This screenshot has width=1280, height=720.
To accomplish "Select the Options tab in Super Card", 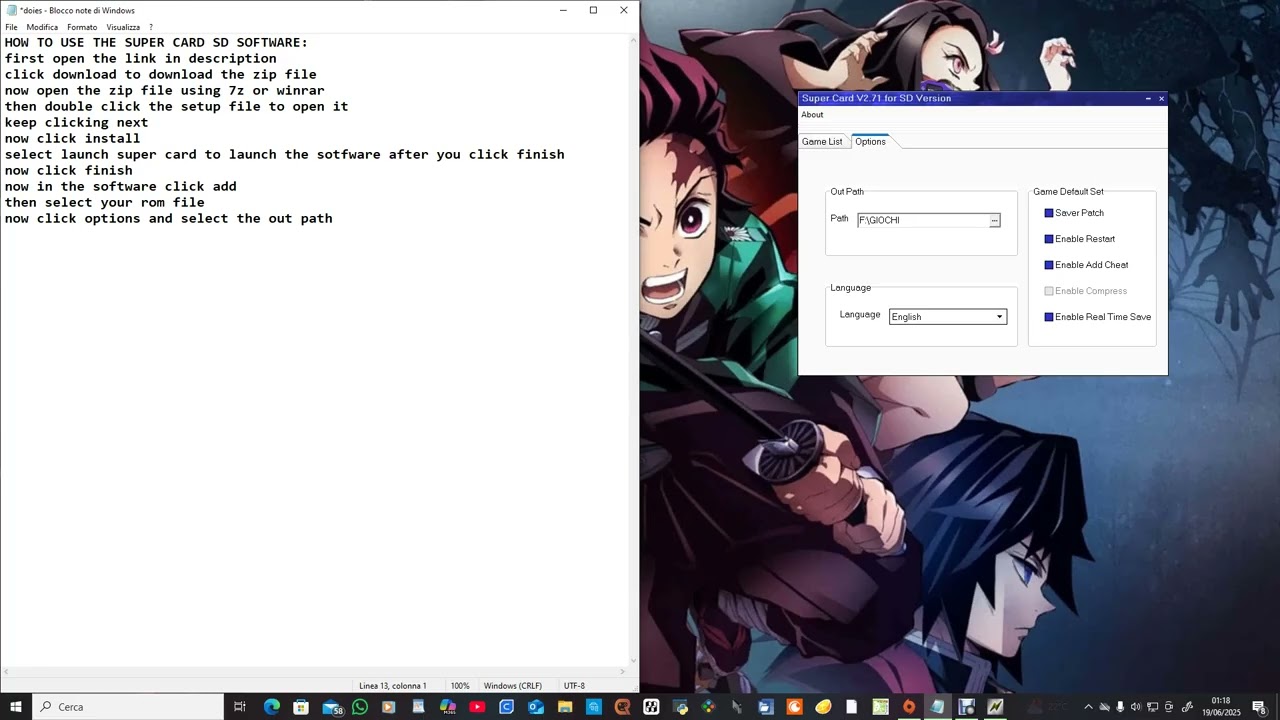I will [x=870, y=142].
